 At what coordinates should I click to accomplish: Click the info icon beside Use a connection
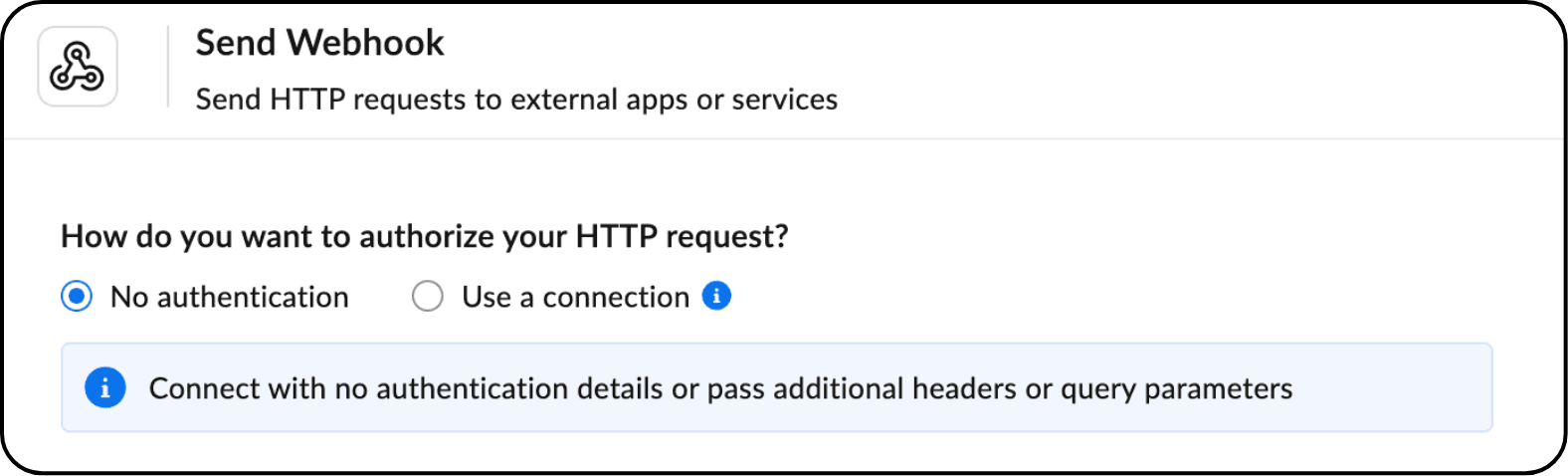click(716, 296)
